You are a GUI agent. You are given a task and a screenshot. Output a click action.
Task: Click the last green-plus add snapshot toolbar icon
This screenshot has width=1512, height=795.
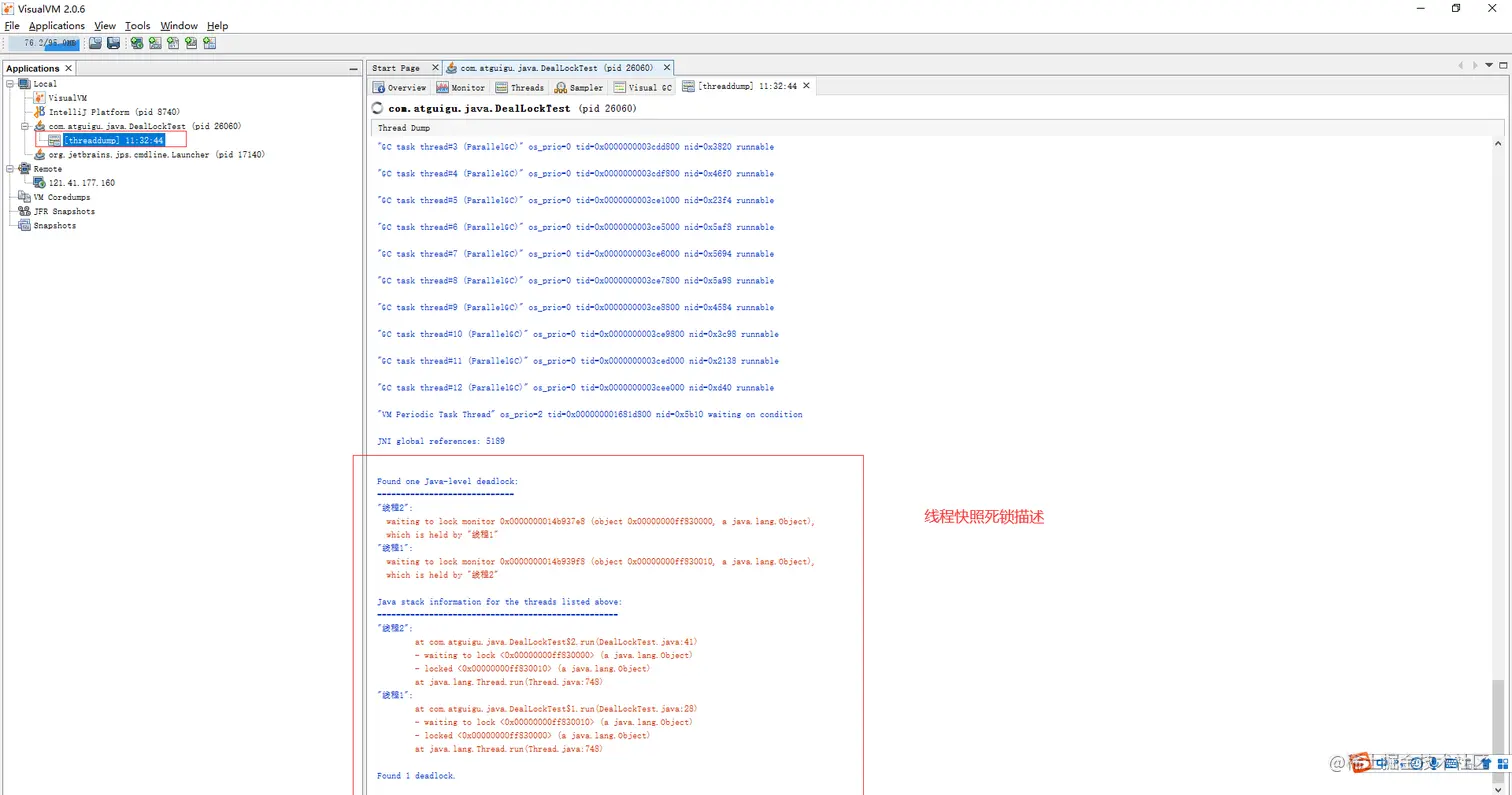[209, 43]
